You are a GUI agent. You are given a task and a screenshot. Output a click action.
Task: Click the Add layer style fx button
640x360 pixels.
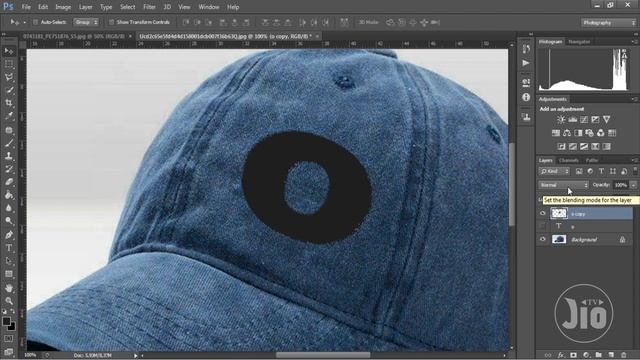coord(561,355)
